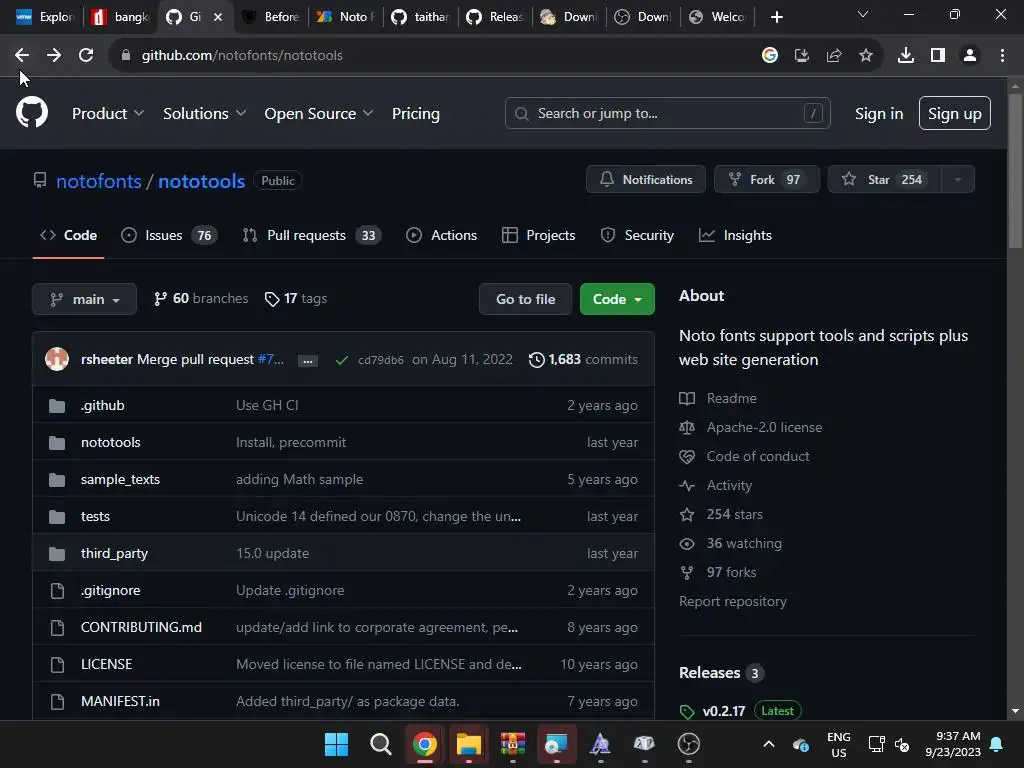1024x768 pixels.
Task: Expand the Product menu
Action: pos(108,114)
